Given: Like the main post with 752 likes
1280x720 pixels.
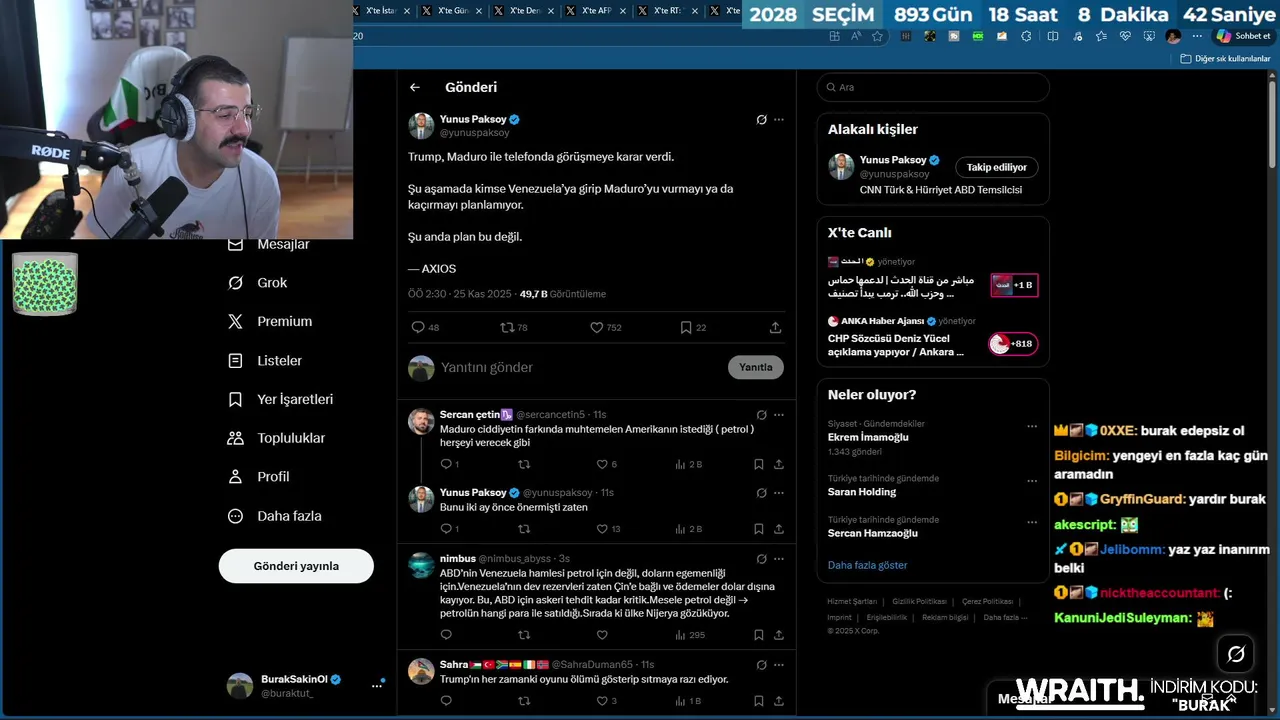Looking at the screenshot, I should pyautogui.click(x=605, y=327).
